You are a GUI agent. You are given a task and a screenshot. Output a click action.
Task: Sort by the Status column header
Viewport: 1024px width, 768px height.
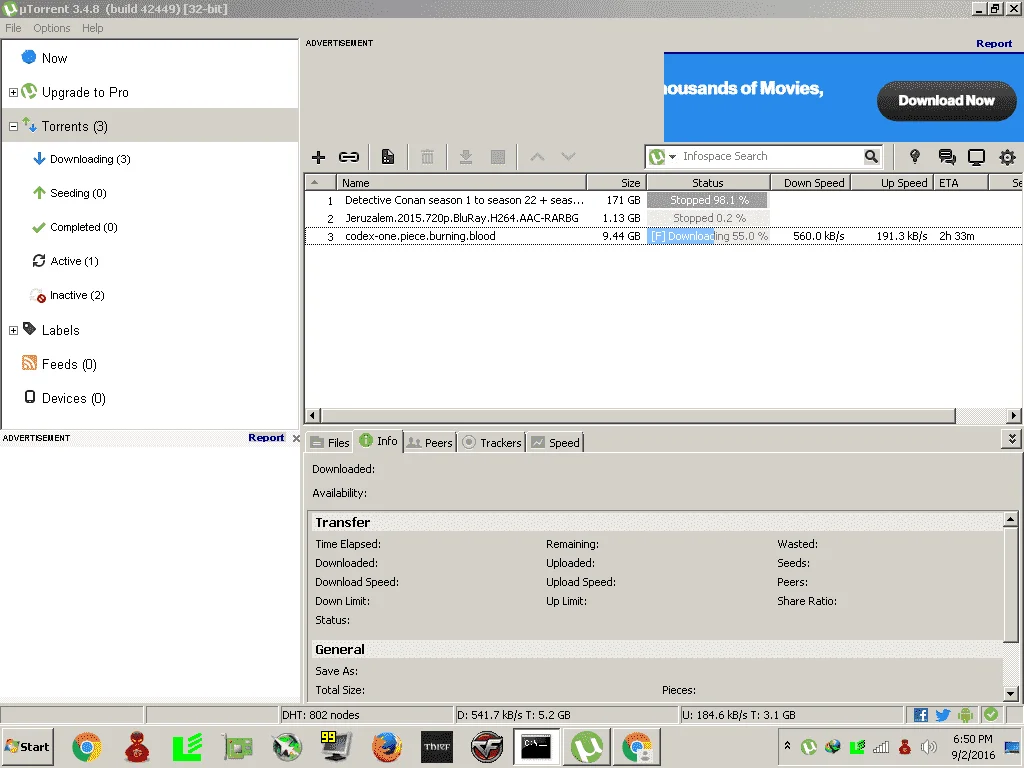coord(708,183)
